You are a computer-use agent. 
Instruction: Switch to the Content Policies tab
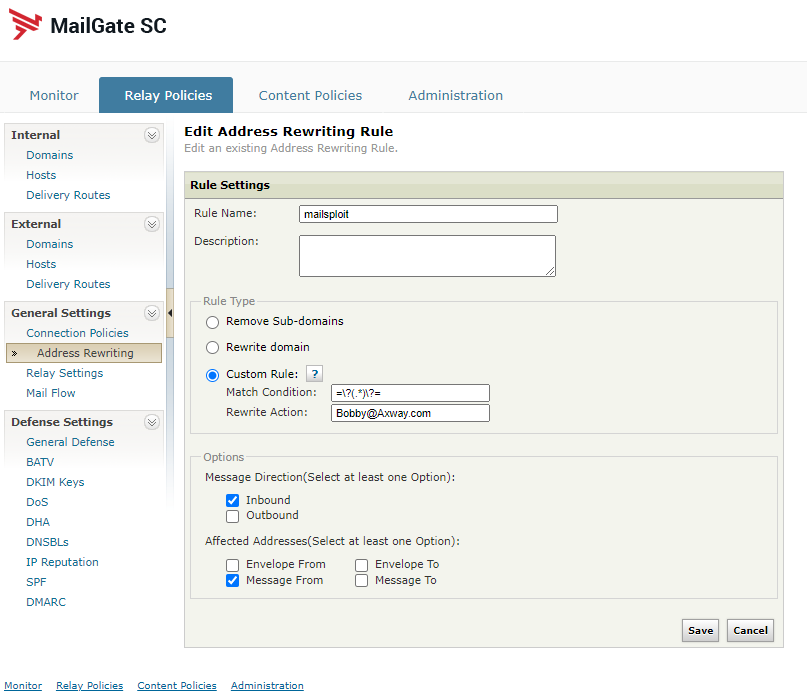(310, 96)
